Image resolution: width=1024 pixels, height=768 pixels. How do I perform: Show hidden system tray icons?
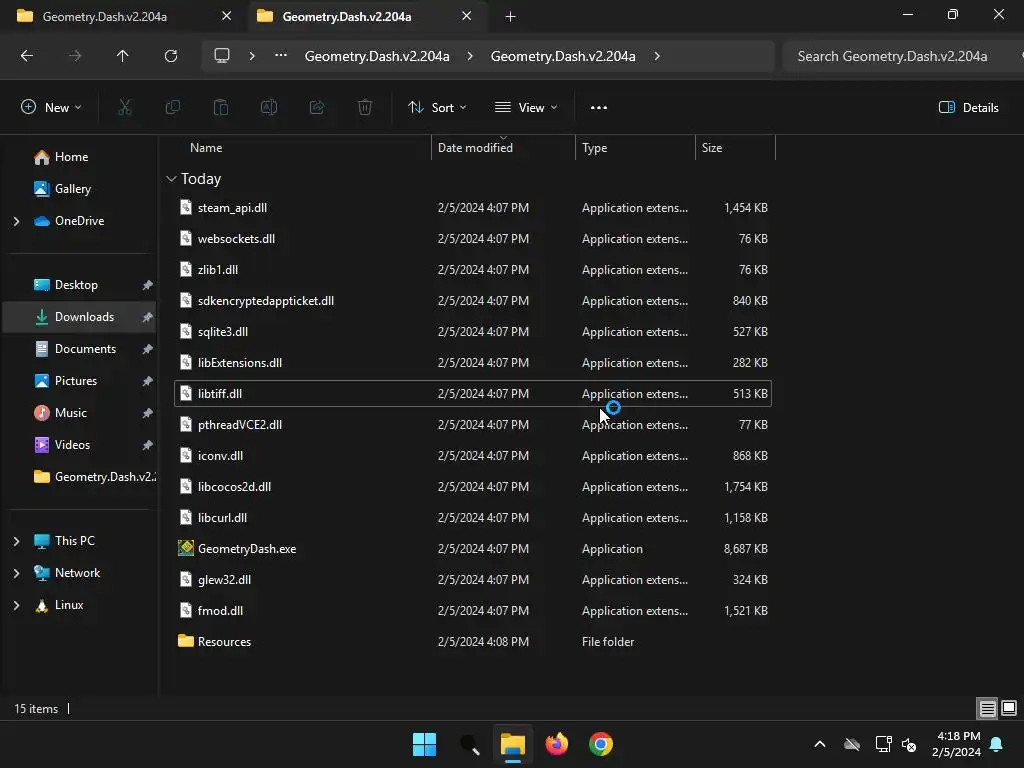pos(820,744)
